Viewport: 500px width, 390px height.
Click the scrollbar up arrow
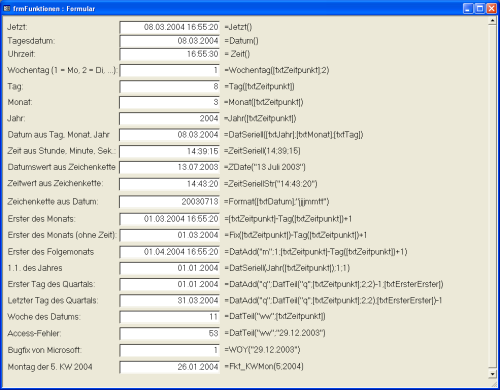(x=492, y=21)
